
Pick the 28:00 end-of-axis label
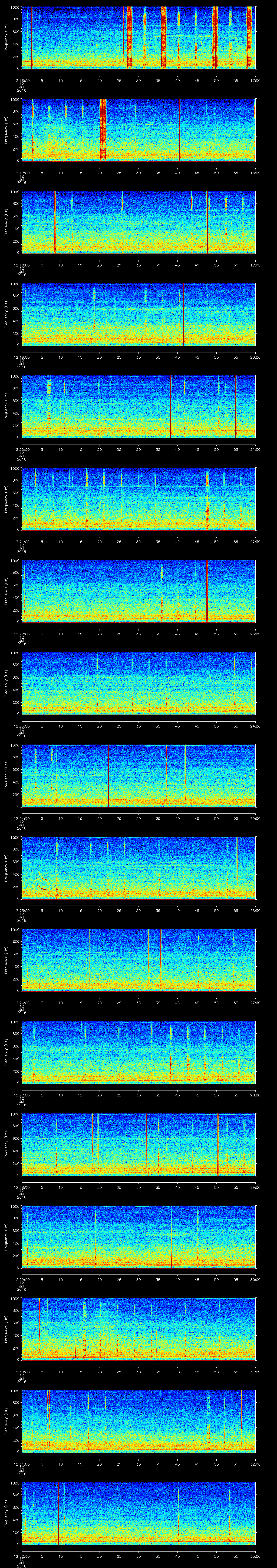[x=255, y=1095]
